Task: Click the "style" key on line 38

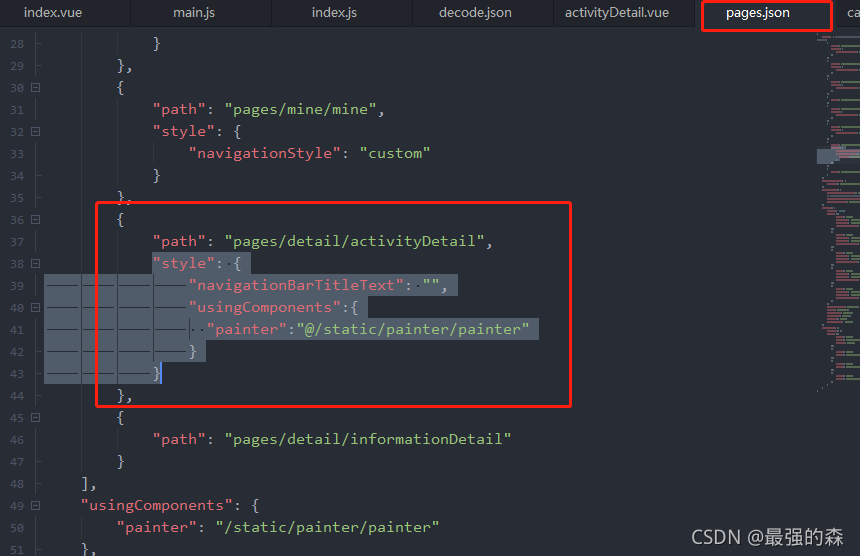Action: point(184,263)
